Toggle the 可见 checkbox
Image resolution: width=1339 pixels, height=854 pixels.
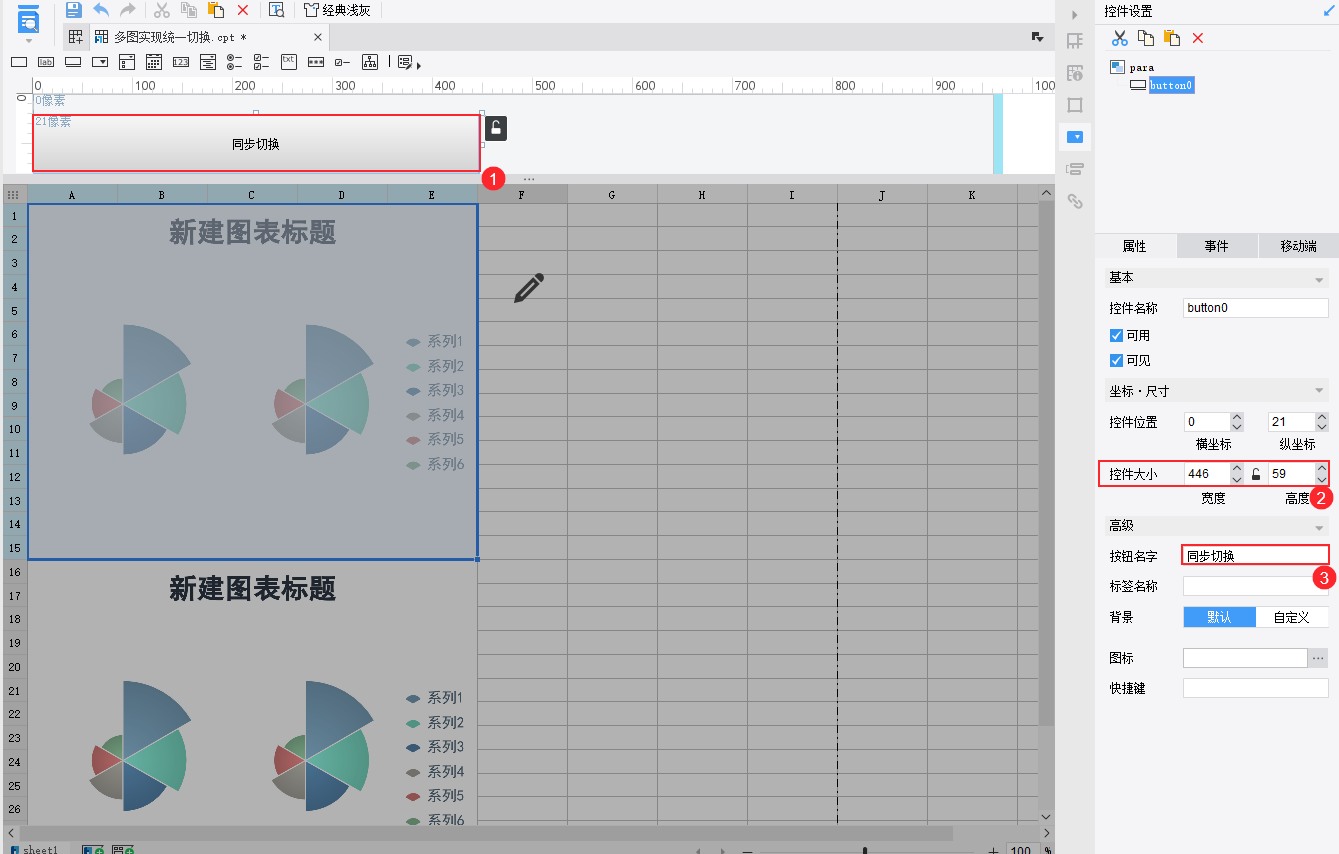[x=1117, y=361]
